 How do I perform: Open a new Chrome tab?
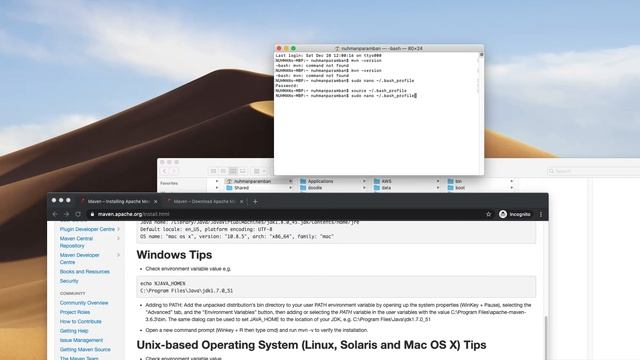pos(255,201)
